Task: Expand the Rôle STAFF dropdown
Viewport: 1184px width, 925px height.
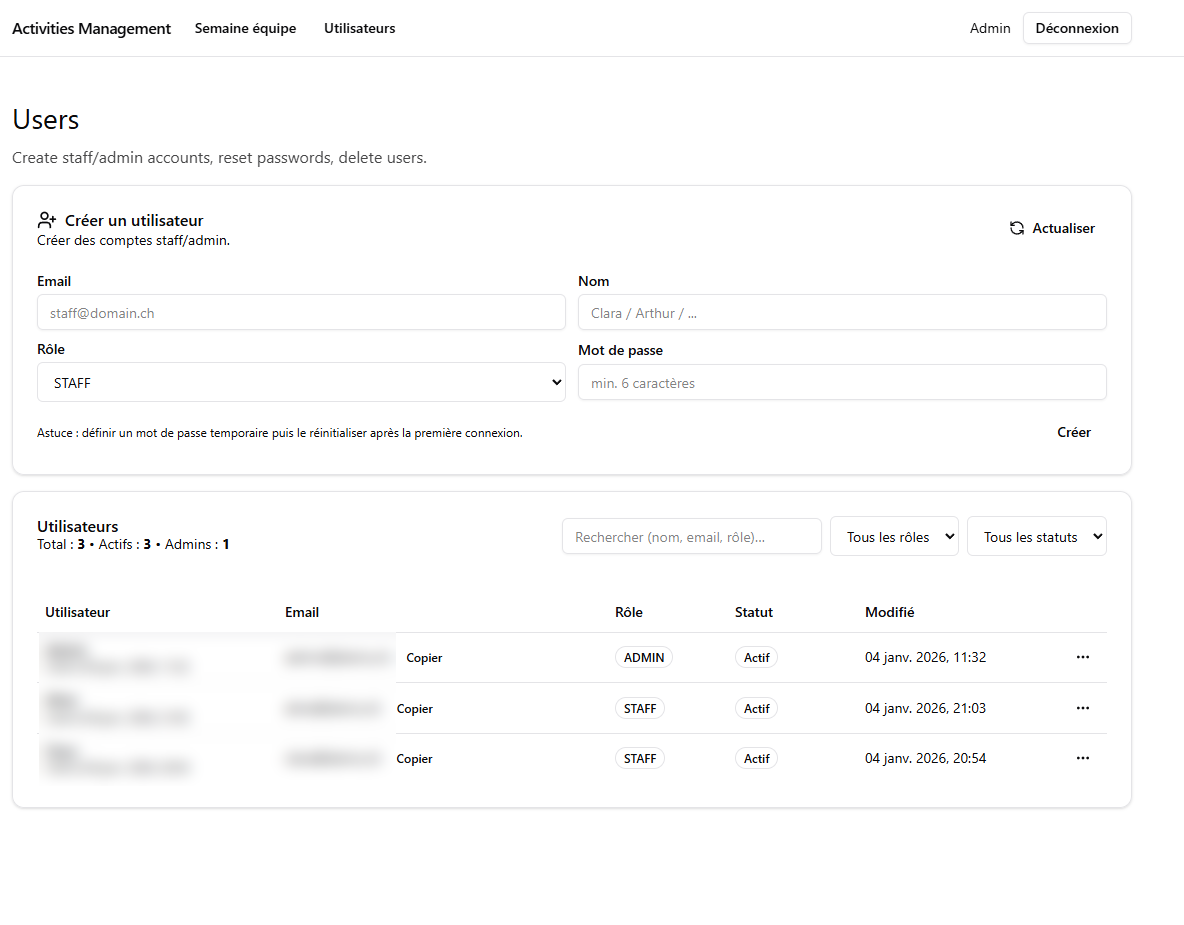Action: (x=301, y=382)
